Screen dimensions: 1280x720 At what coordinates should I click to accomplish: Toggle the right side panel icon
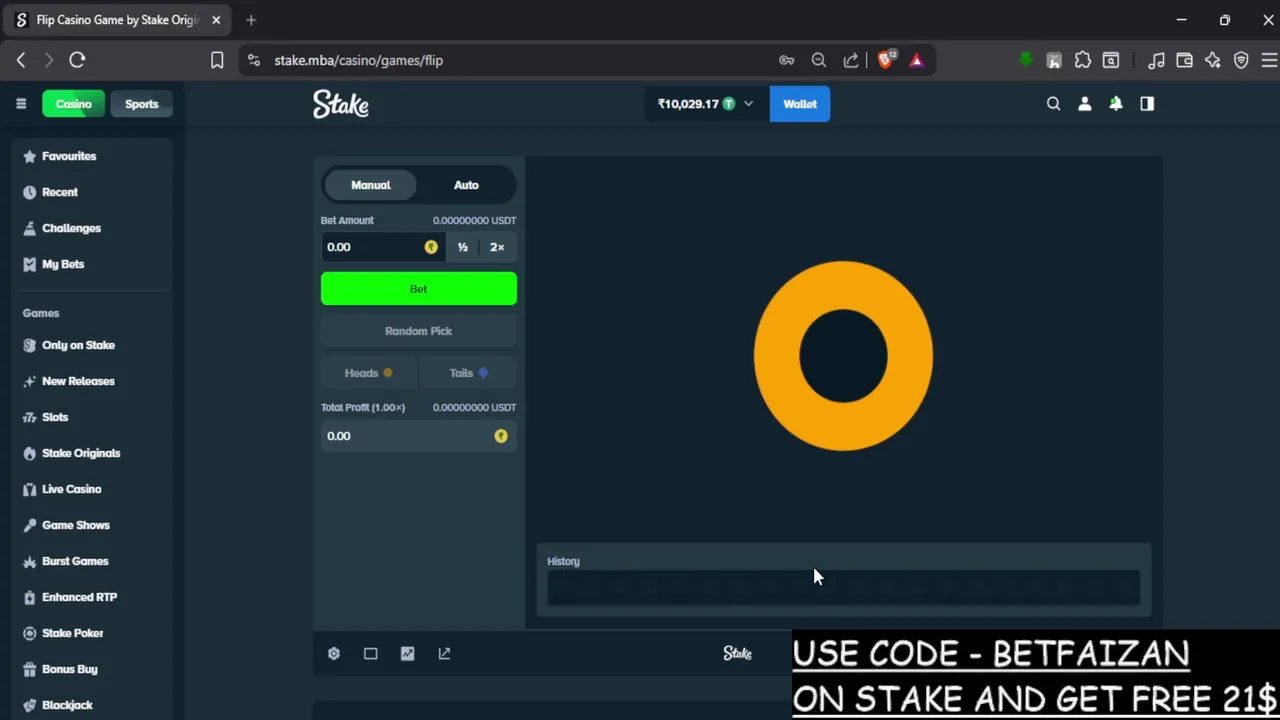tap(1147, 104)
